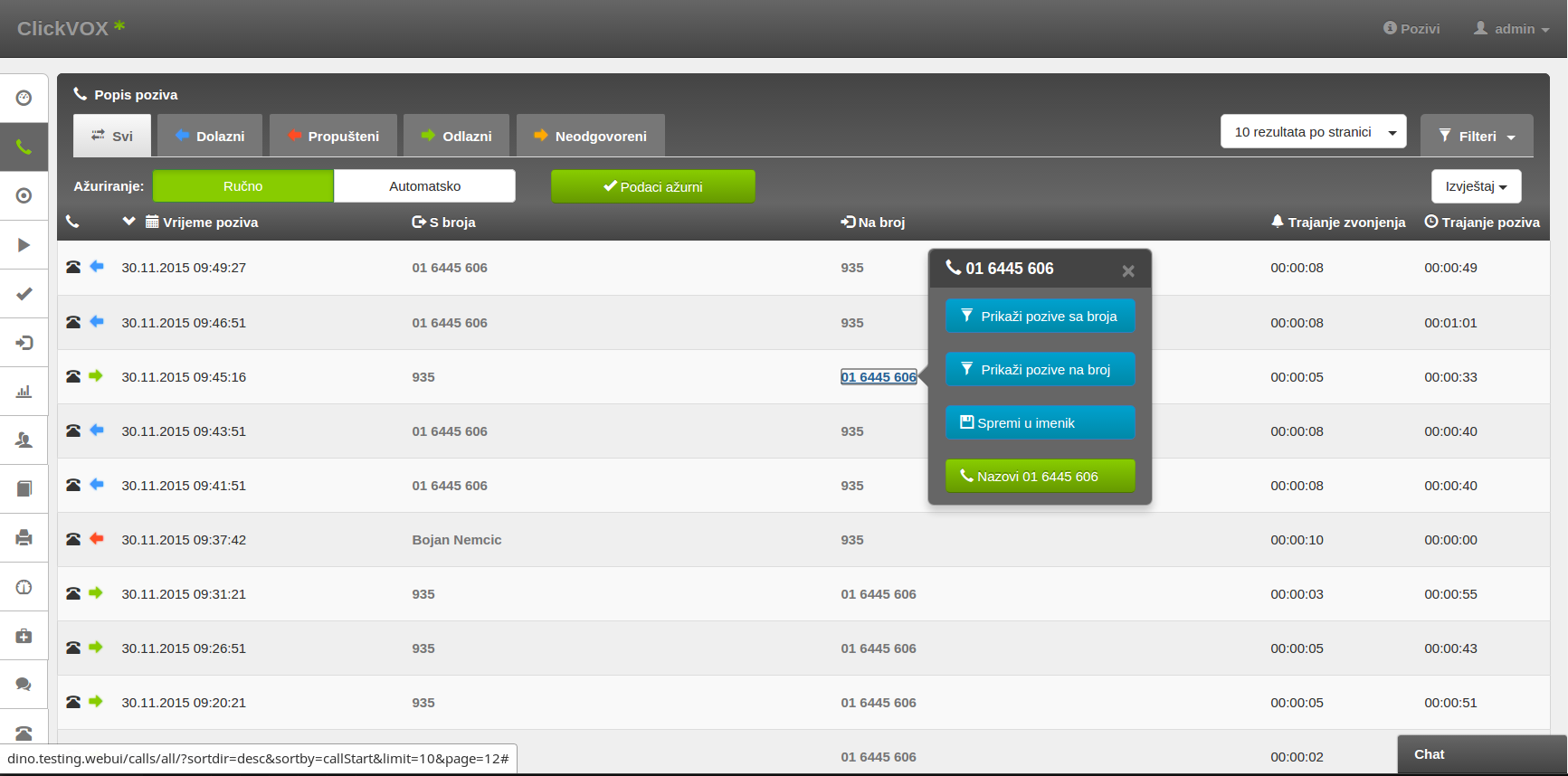Open the bar chart statistics sidebar icon
Screen dimensions: 1568x776
pyautogui.click(x=24, y=392)
